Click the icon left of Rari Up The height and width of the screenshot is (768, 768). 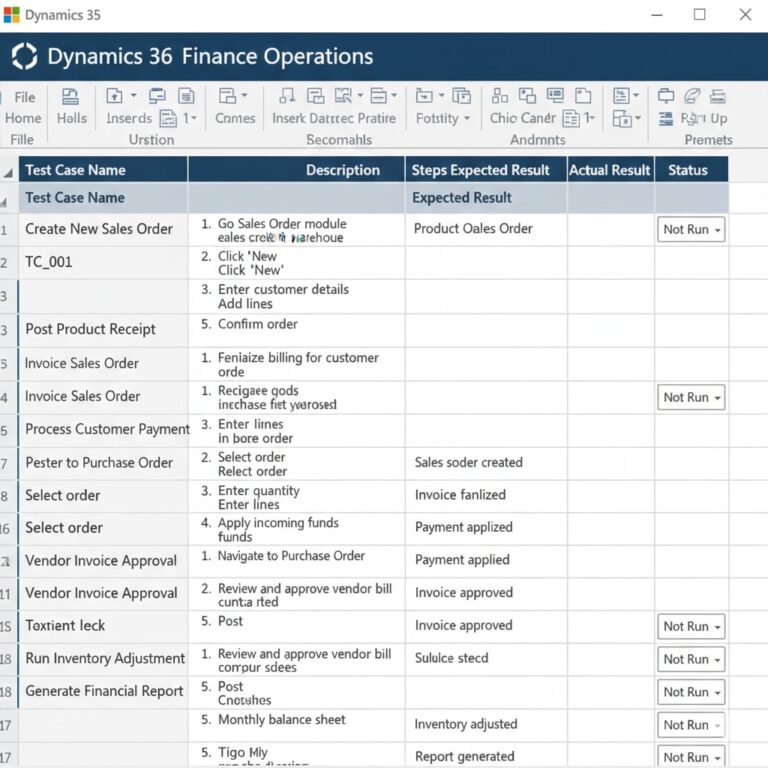click(x=666, y=119)
